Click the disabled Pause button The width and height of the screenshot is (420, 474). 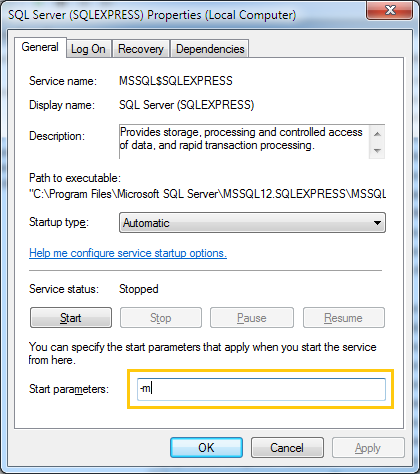pyautogui.click(x=252, y=318)
